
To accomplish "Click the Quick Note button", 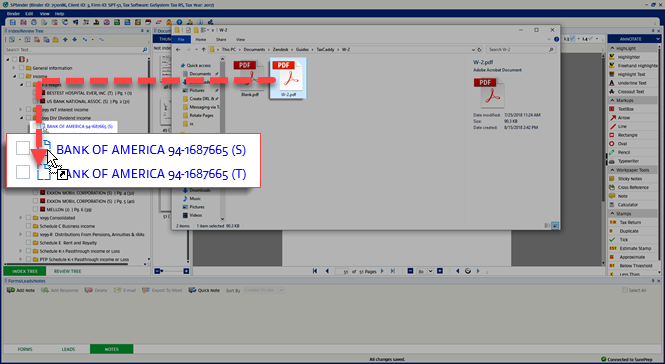I will point(204,290).
